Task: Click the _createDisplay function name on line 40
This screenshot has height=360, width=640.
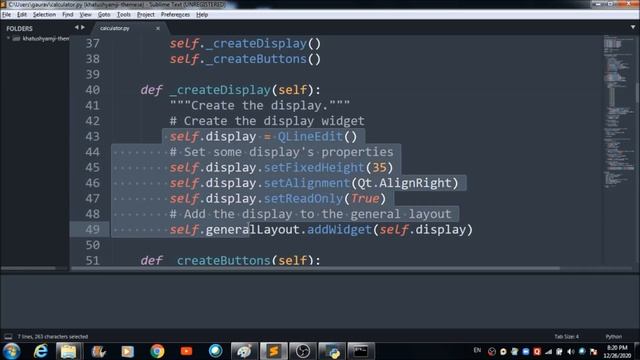Action: tap(220, 90)
